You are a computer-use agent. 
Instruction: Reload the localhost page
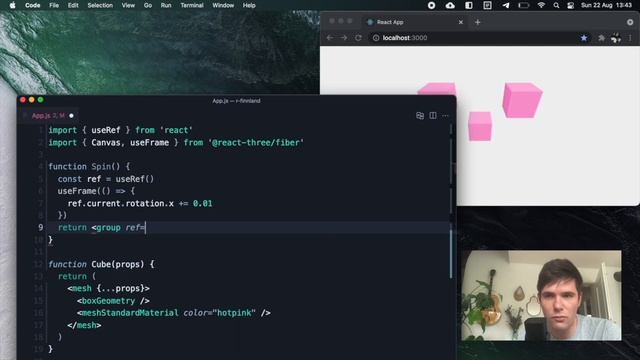coord(358,38)
